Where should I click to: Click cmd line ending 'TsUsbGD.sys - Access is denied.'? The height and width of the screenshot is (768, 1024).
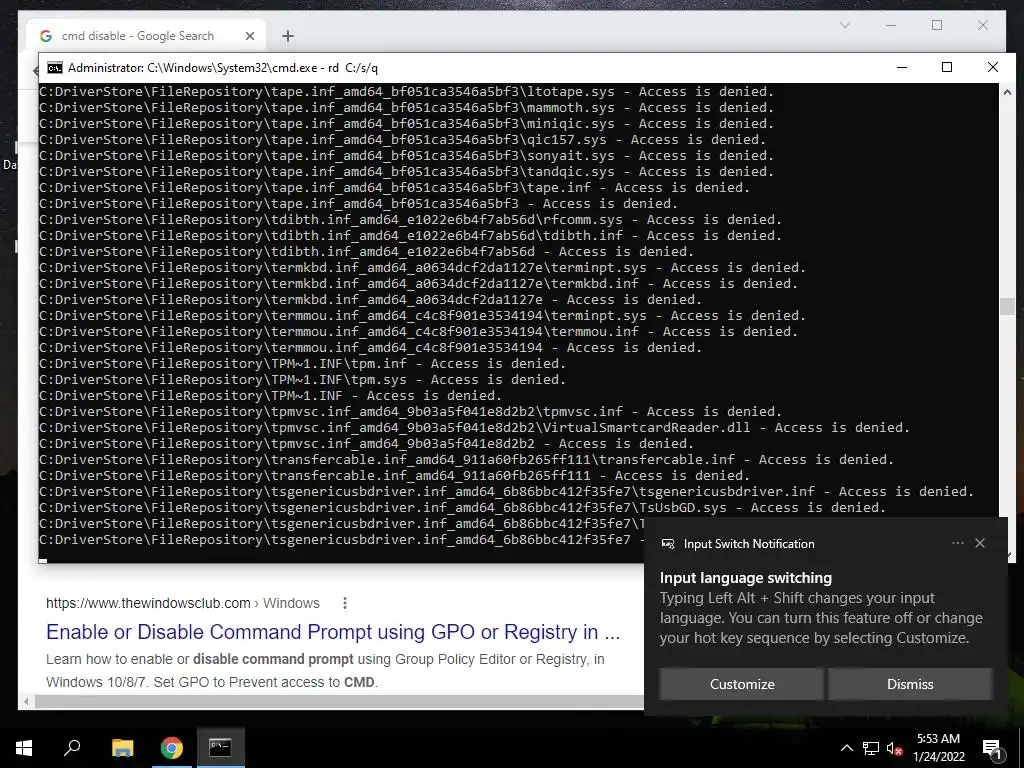tap(462, 507)
